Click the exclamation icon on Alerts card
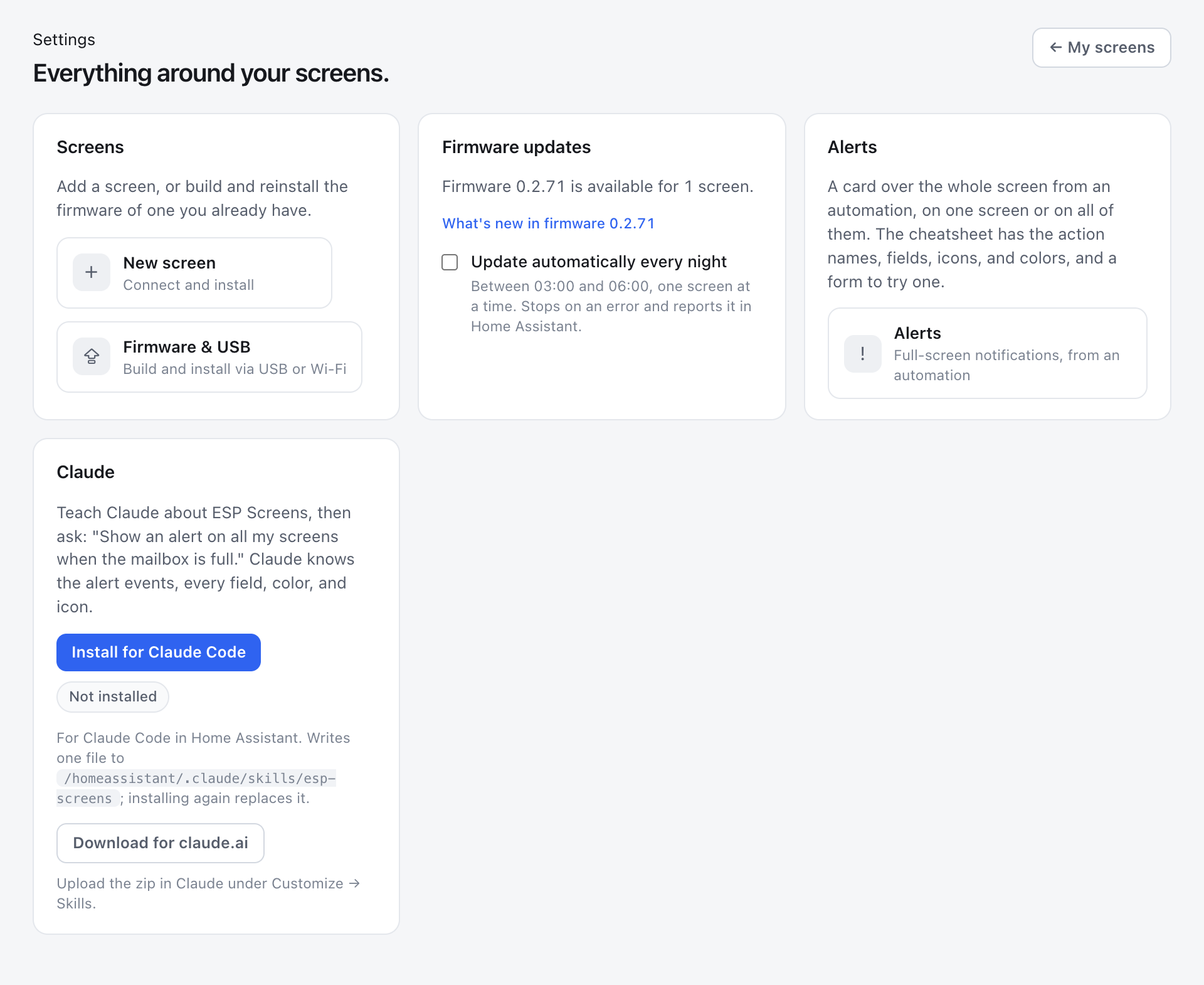Screen dimensions: 1204x985 [x=862, y=354]
